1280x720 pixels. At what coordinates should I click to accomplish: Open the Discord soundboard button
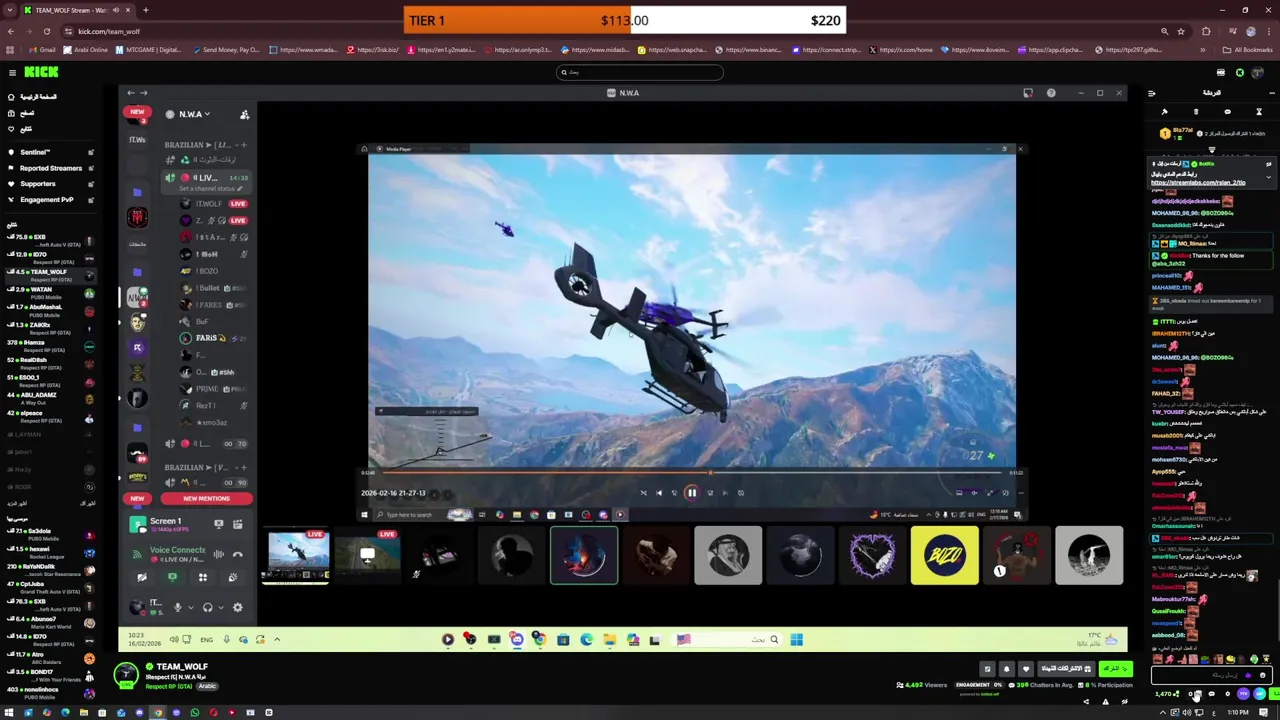pos(232,577)
